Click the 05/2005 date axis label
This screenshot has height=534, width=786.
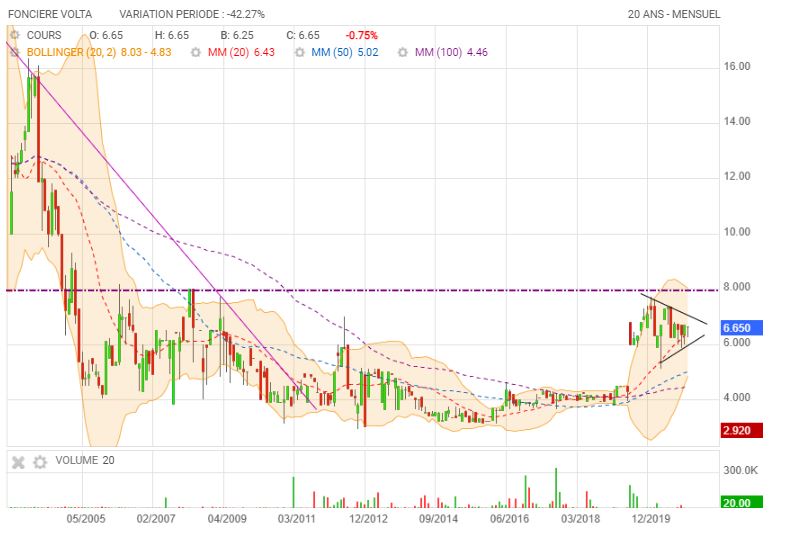(x=86, y=518)
